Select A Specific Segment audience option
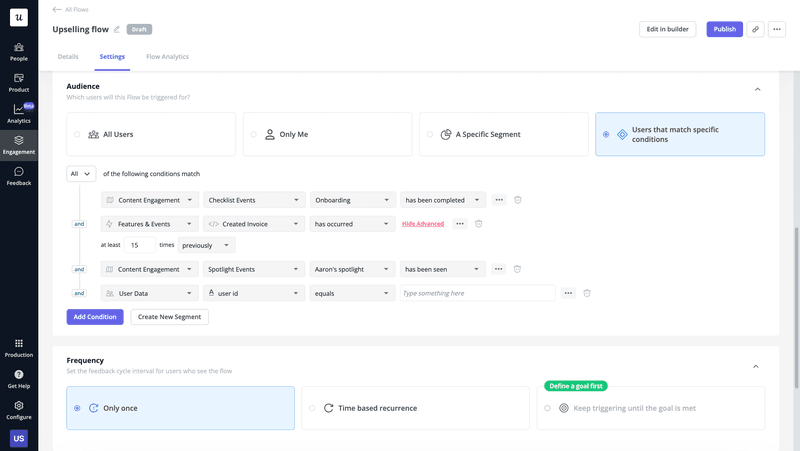Viewport: 800px width, 451px height. (504, 134)
